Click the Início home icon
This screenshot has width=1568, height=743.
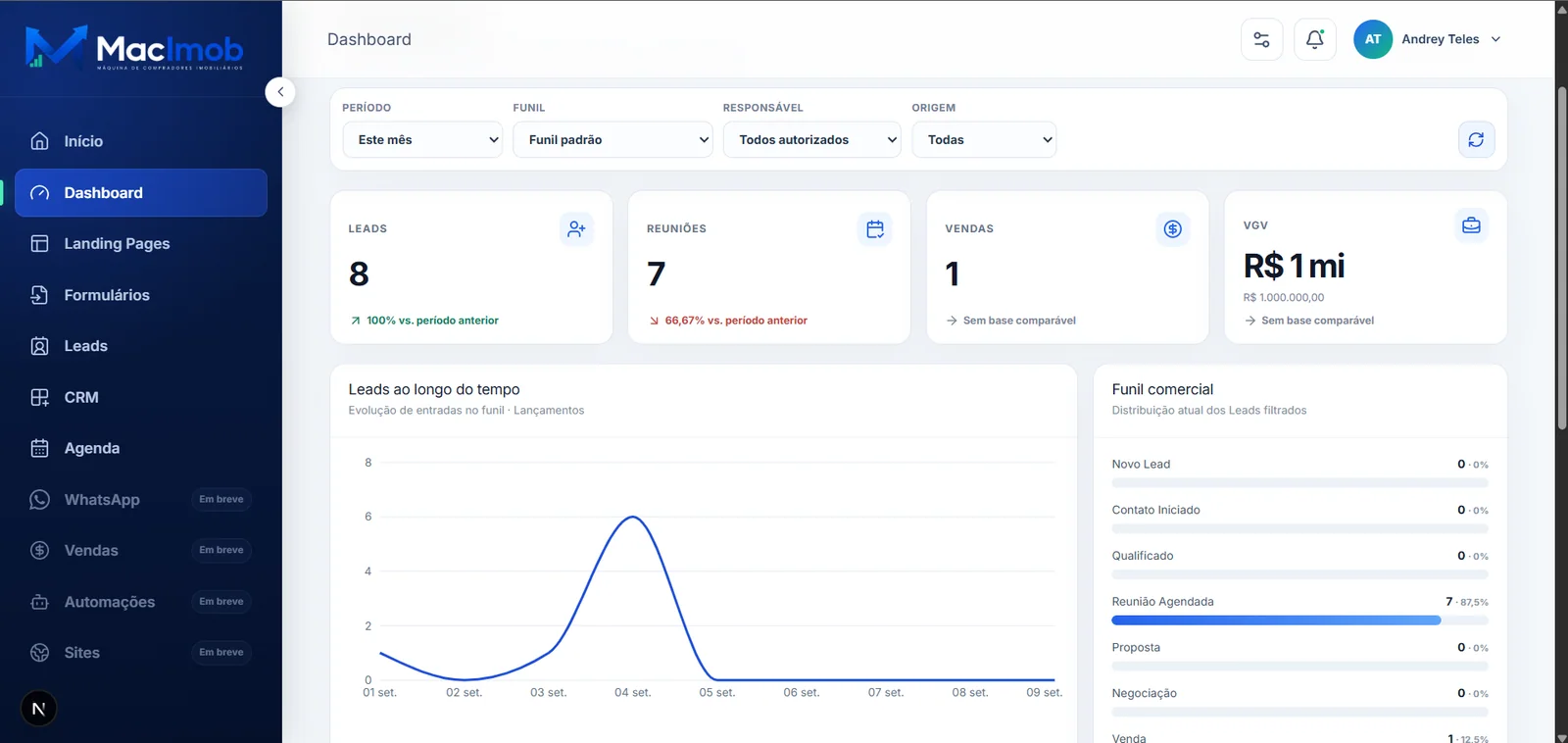click(x=40, y=141)
